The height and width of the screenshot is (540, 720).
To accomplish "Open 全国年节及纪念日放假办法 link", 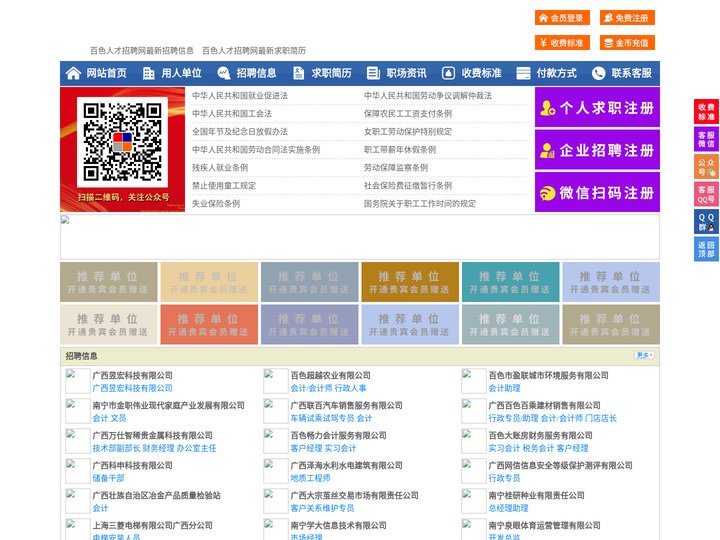I will click(x=240, y=131).
